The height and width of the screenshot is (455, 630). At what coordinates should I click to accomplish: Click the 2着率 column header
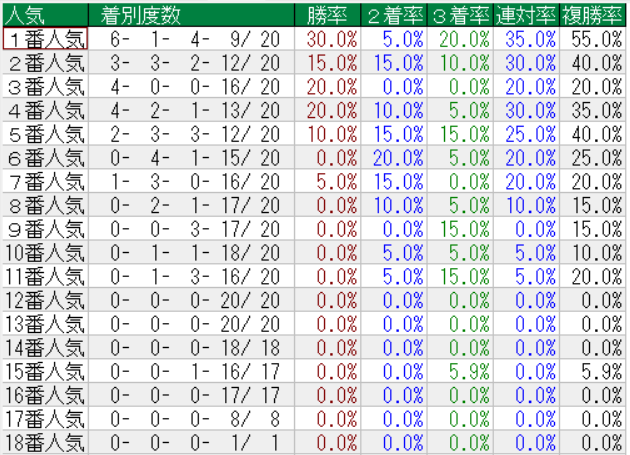pos(394,14)
